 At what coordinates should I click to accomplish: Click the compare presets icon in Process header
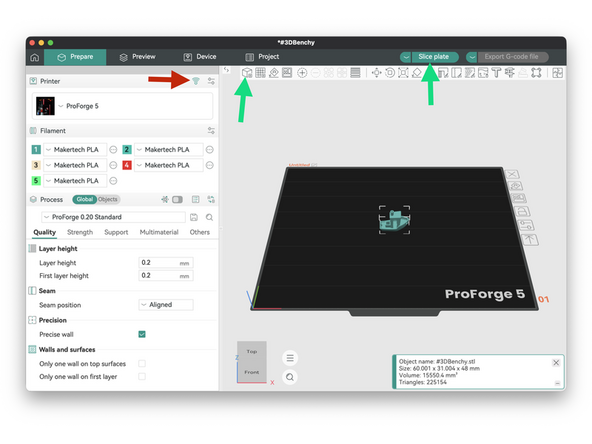pos(196,199)
